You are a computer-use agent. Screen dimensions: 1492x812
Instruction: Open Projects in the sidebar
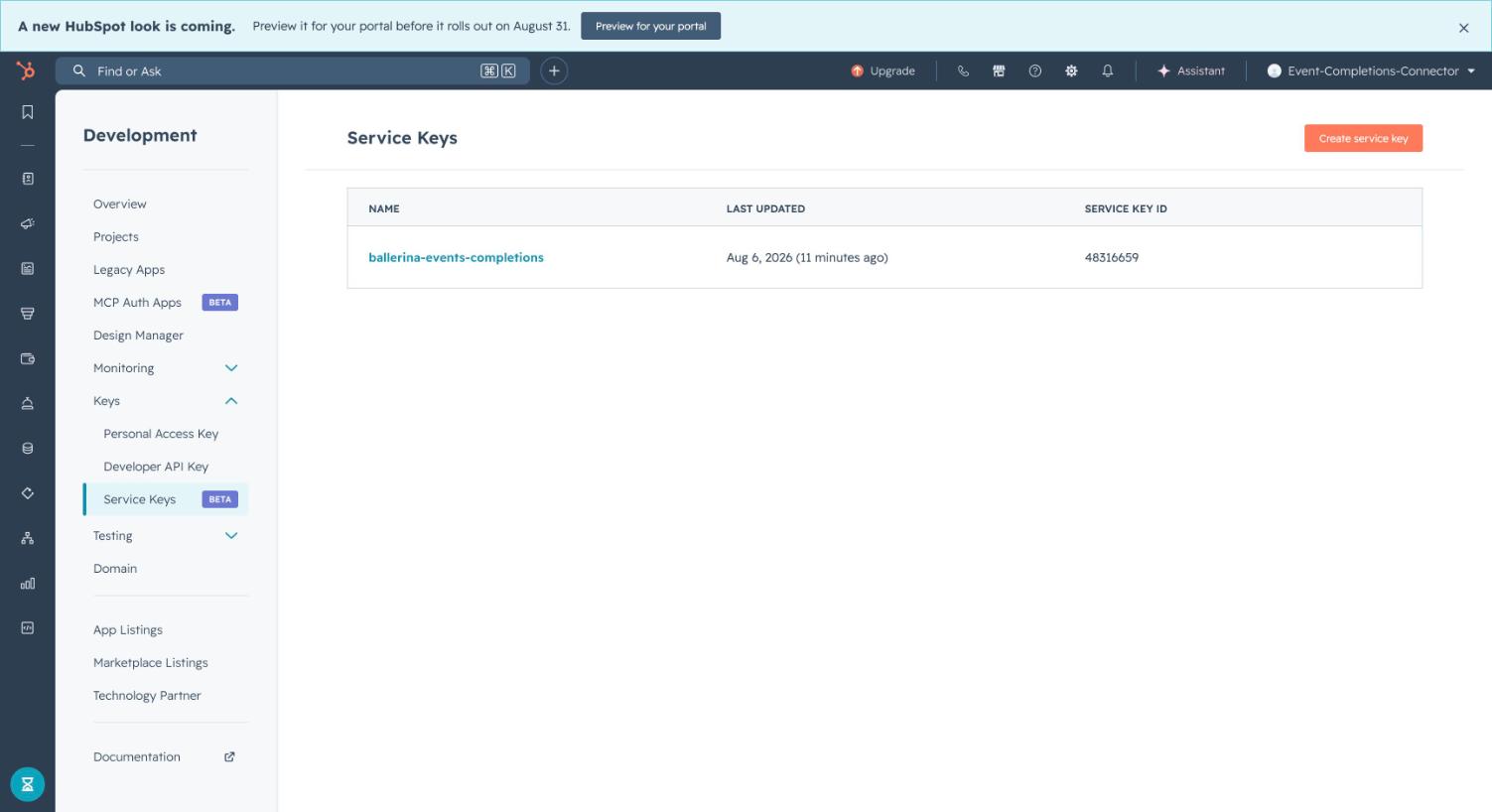click(116, 237)
